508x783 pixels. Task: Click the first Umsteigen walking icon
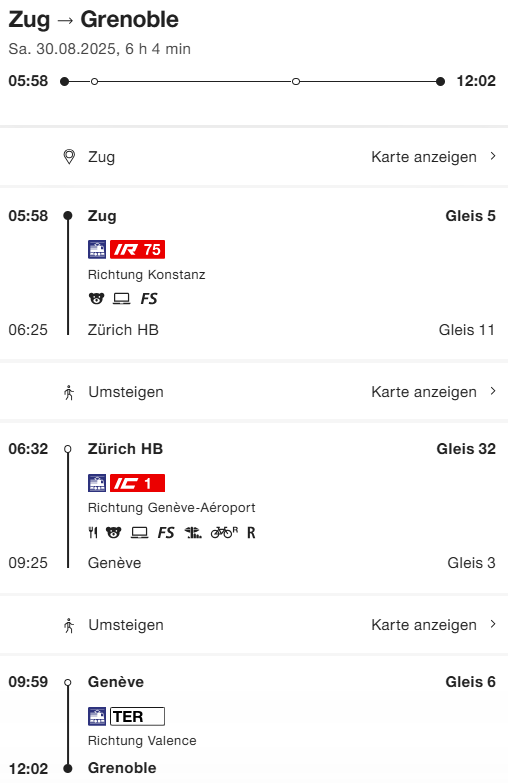pyautogui.click(x=69, y=392)
